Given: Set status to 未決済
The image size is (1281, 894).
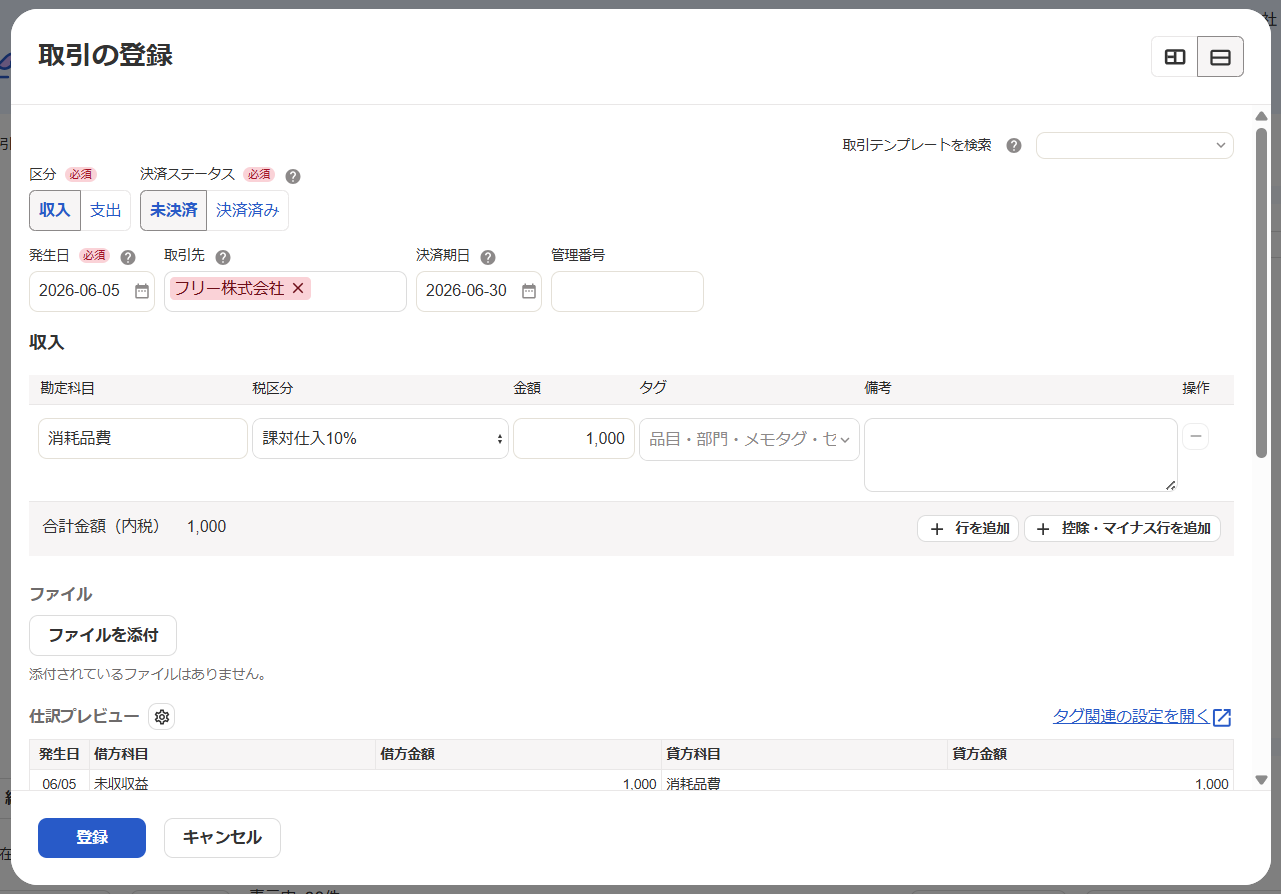Looking at the screenshot, I should (x=174, y=210).
